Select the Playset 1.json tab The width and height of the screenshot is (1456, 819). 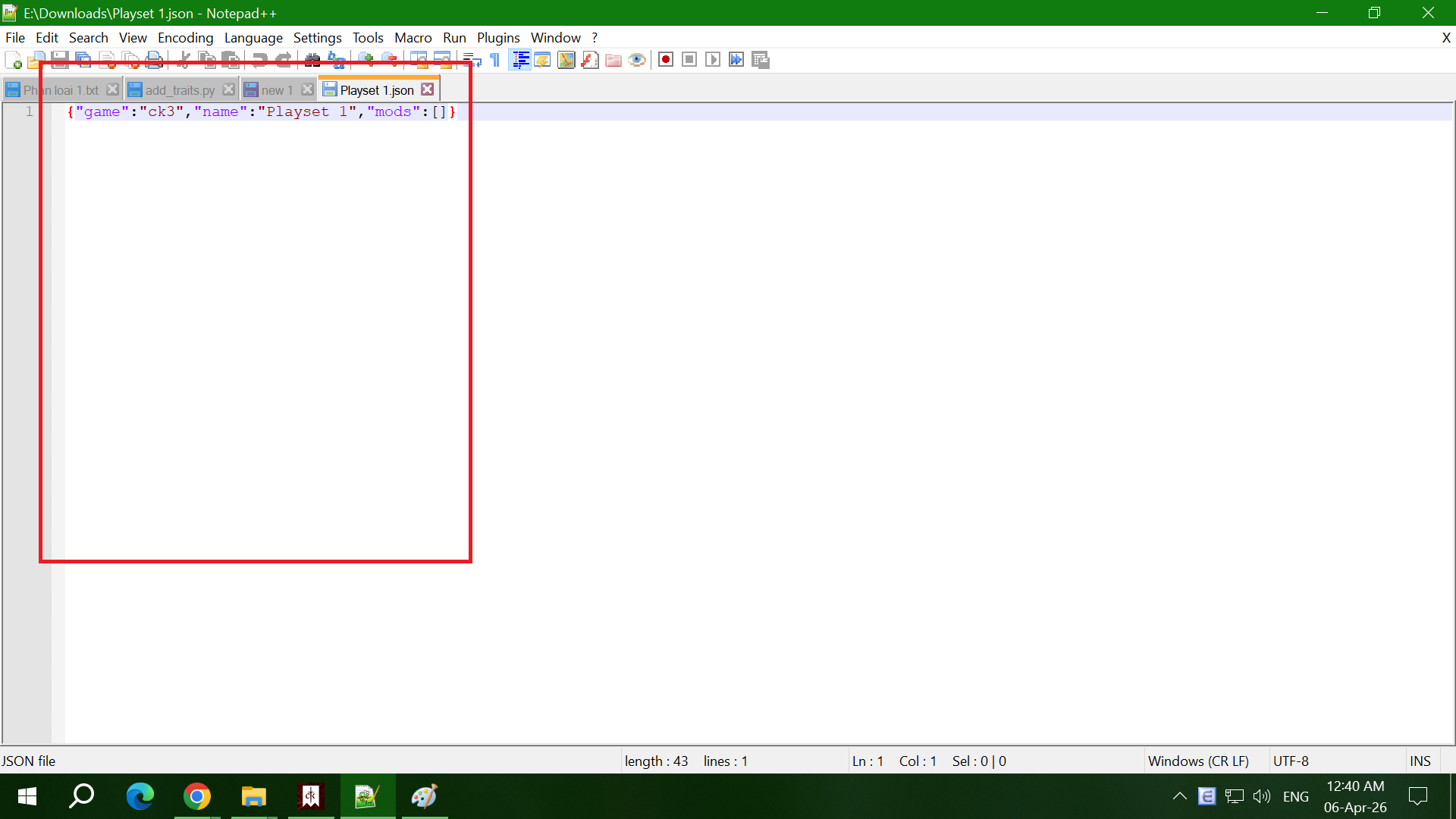coord(377,90)
